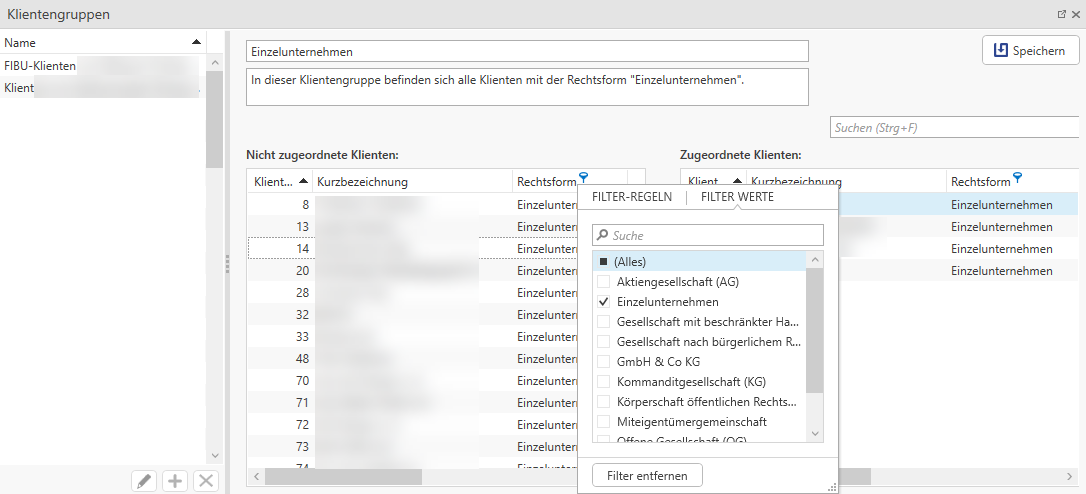Check the Aktiengesellschaft (AG) checkbox
Viewport: 1086px width, 494px height.
[603, 282]
